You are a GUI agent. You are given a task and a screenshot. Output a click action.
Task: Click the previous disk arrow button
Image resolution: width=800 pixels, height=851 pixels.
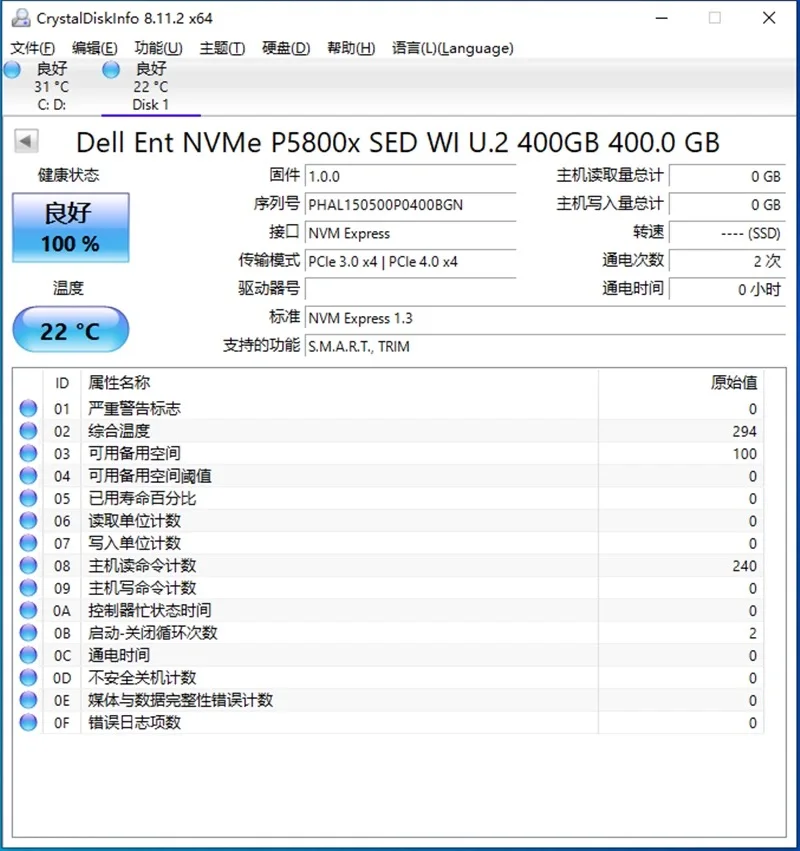27,142
